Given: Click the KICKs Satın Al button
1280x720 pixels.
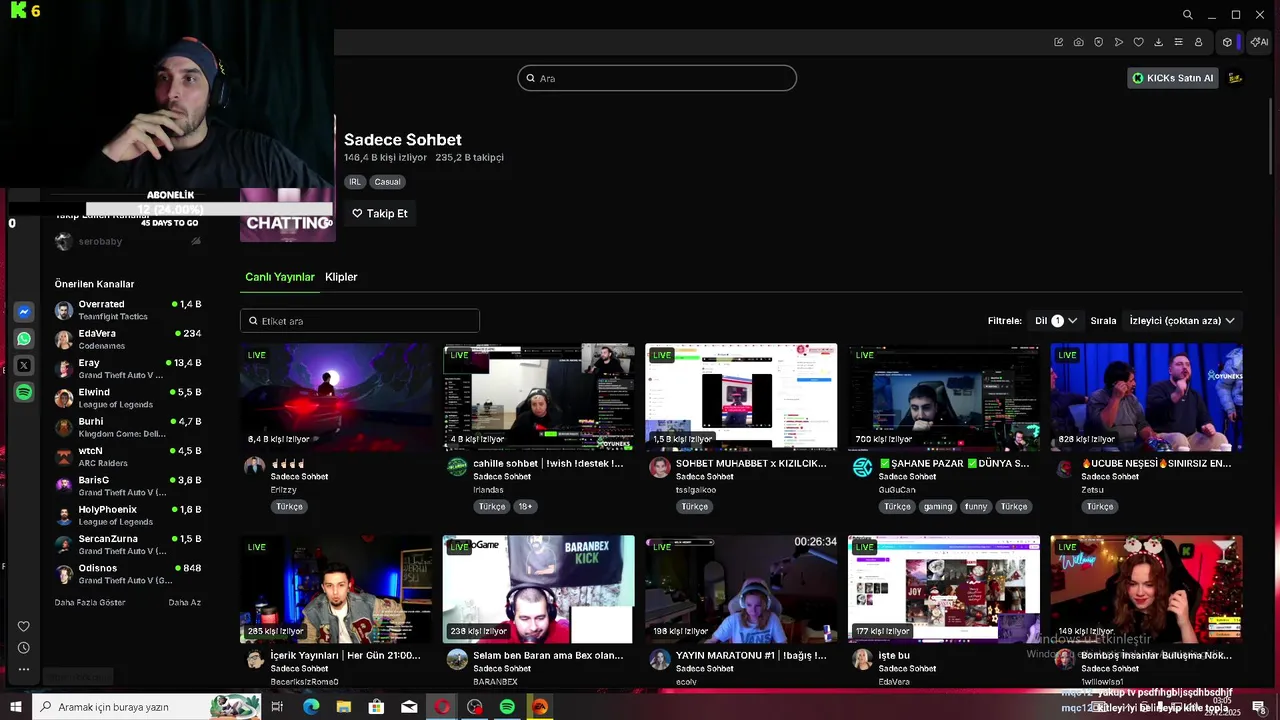Looking at the screenshot, I should pos(1173,78).
